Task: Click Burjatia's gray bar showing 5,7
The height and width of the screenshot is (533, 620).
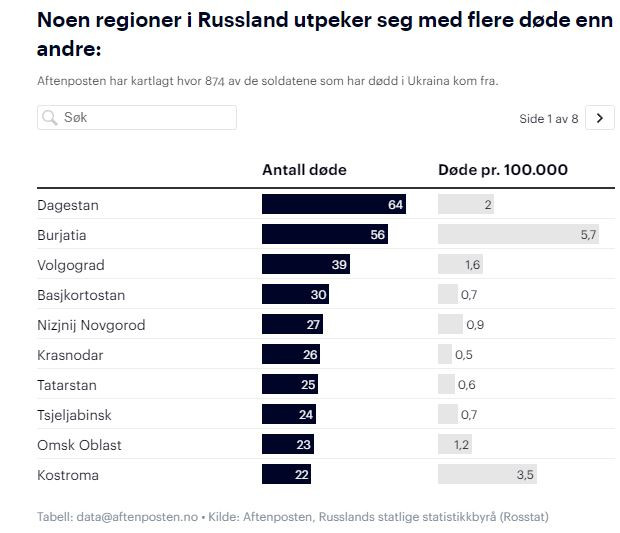Action: 519,235
